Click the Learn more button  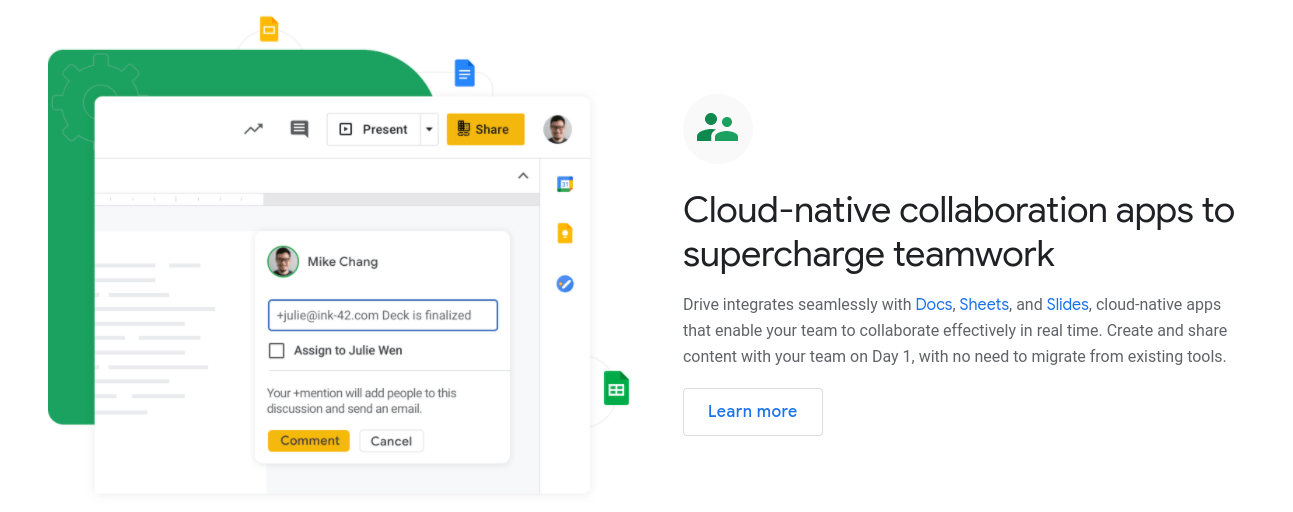click(x=753, y=412)
